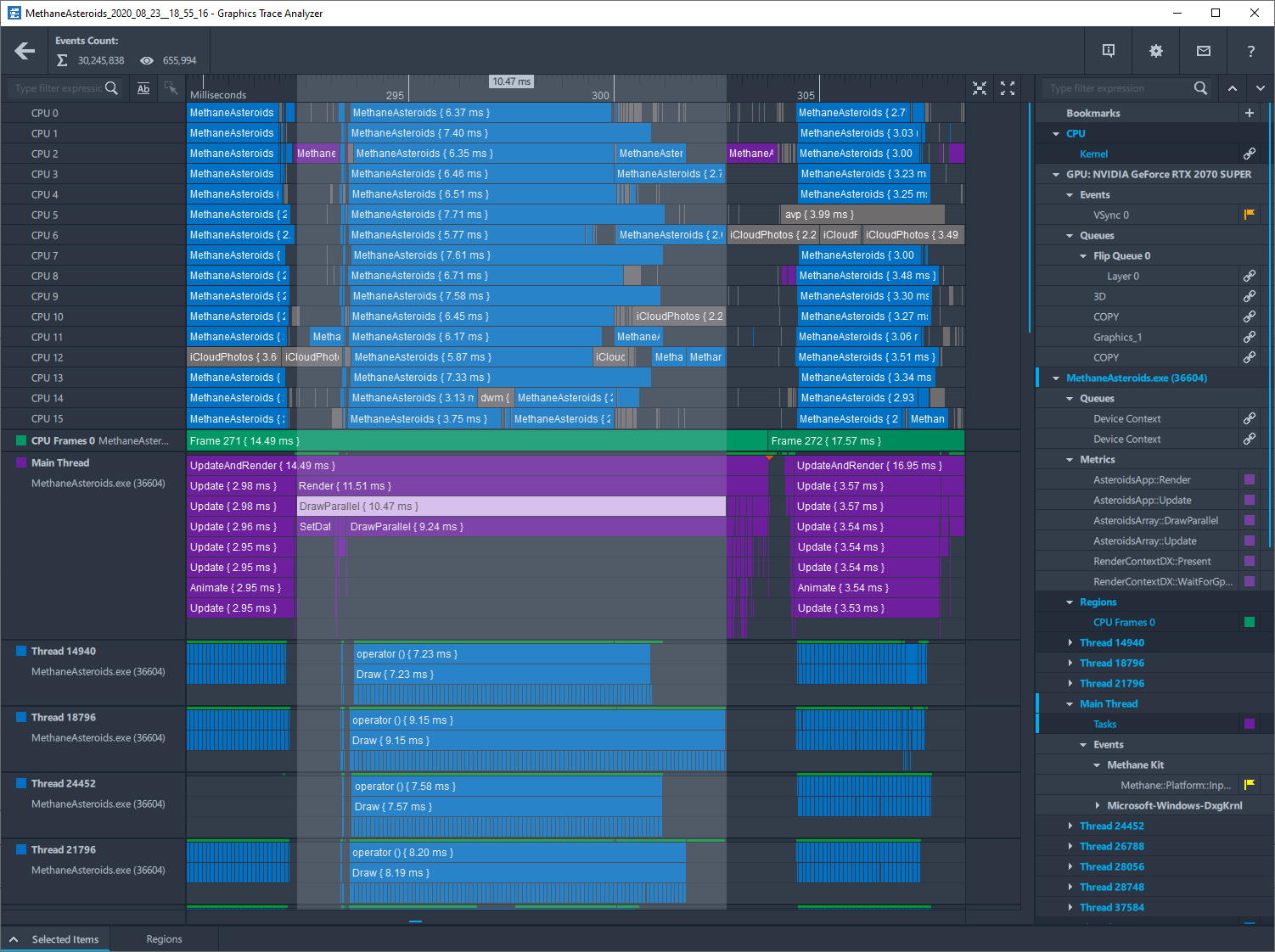
Task: Expand Thread 18796 in right panel tree
Action: (1070, 663)
